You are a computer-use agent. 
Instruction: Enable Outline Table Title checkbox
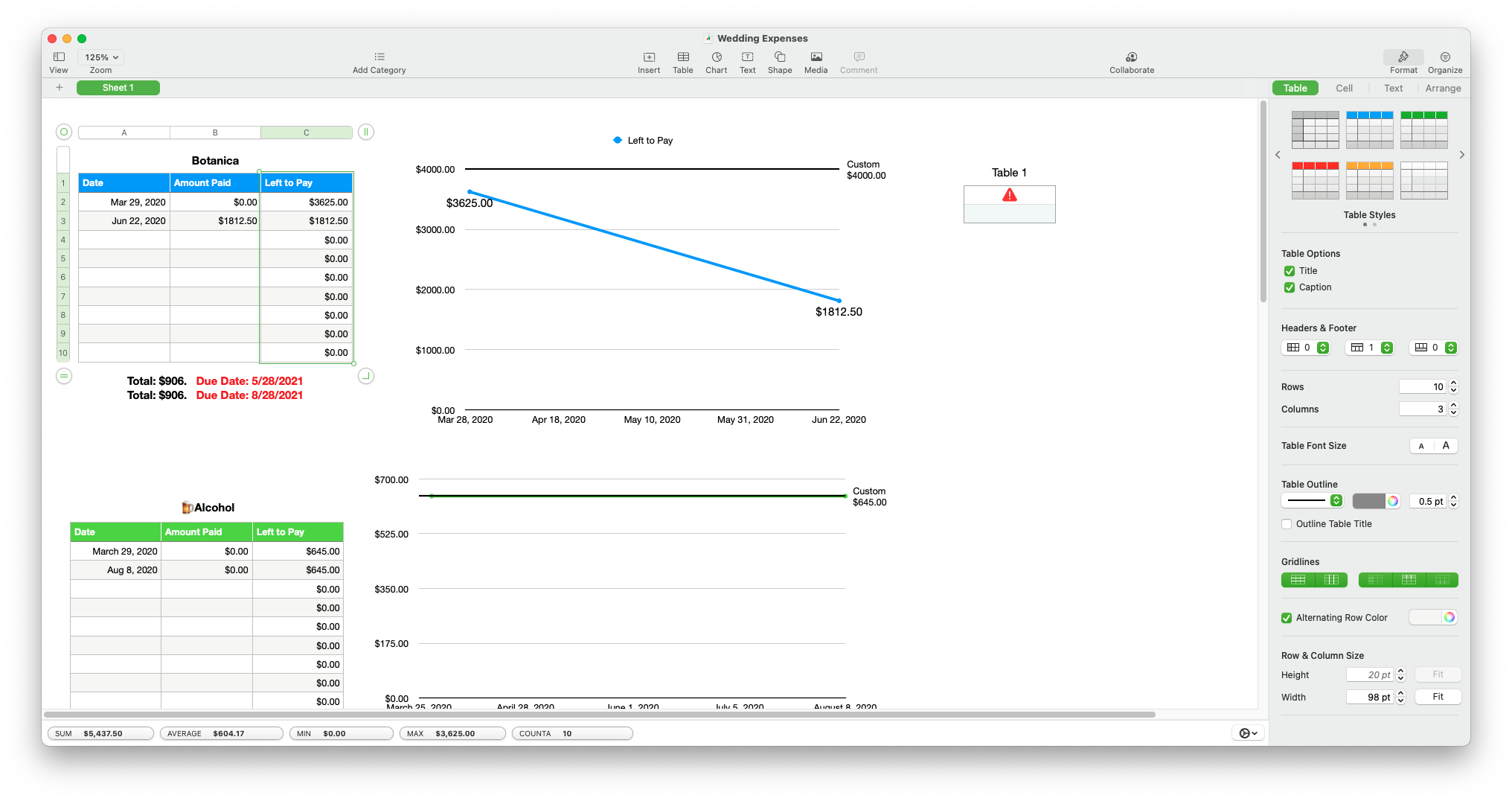click(1287, 524)
